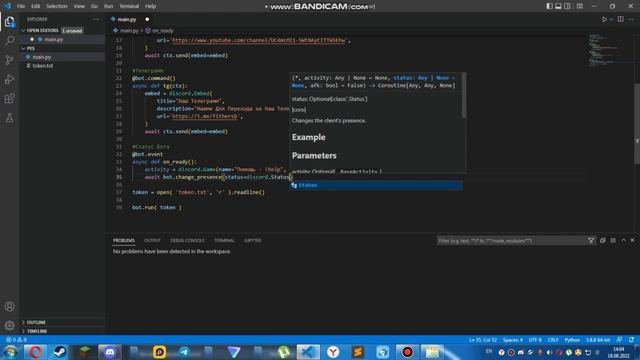
Task: Open dropdown arrow next to Run button
Action: 611,19
